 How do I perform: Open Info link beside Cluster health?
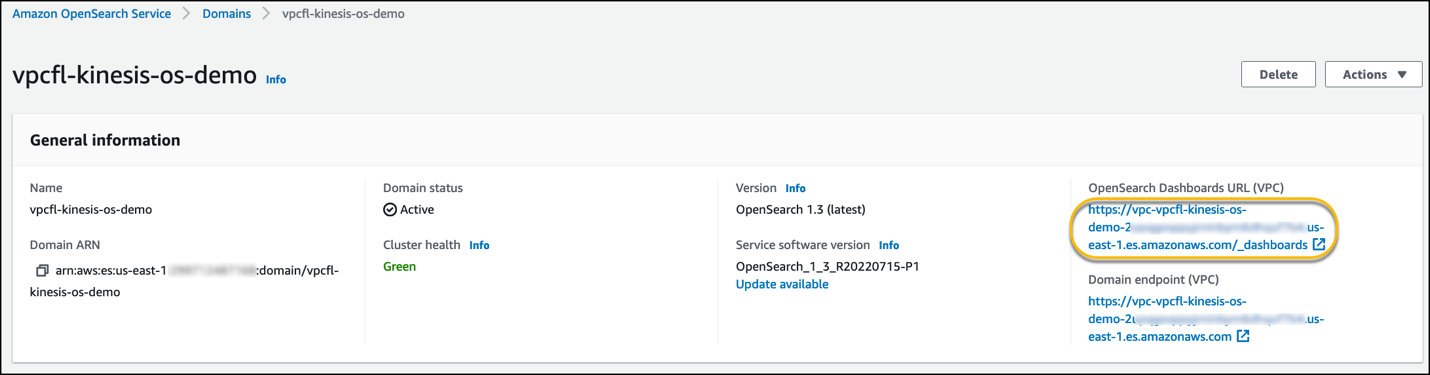click(479, 245)
